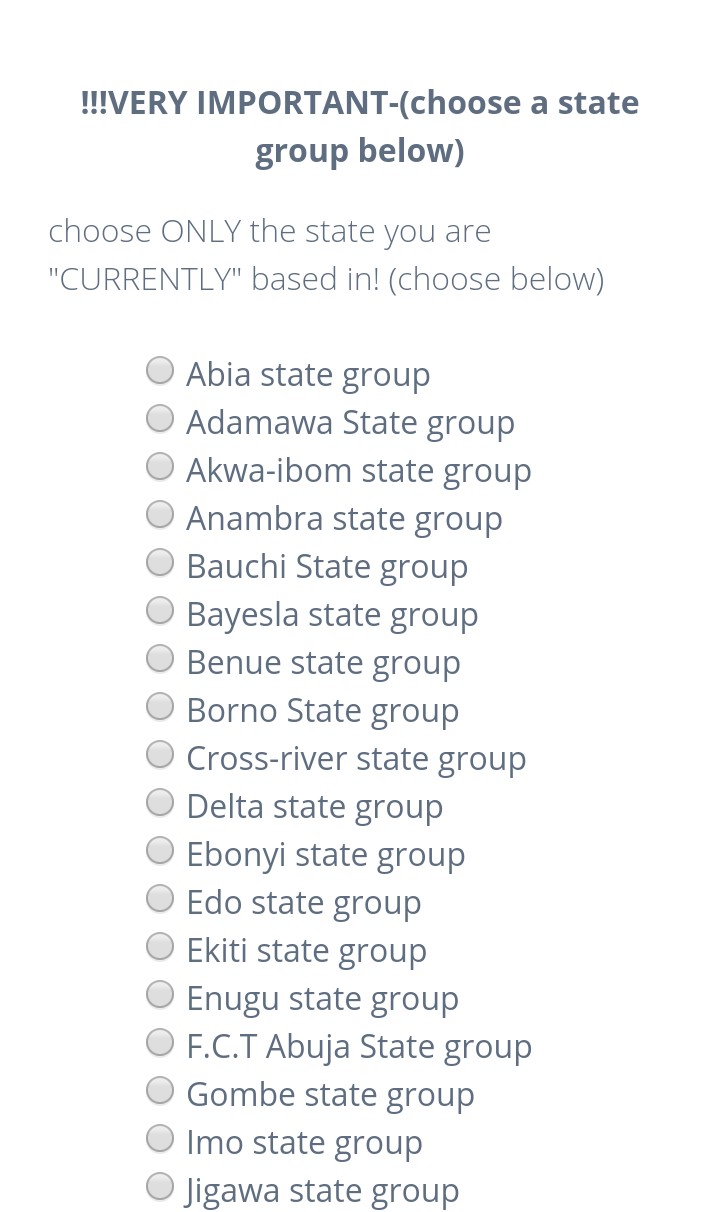Select F.C.T Abuja State group

tap(160, 1043)
